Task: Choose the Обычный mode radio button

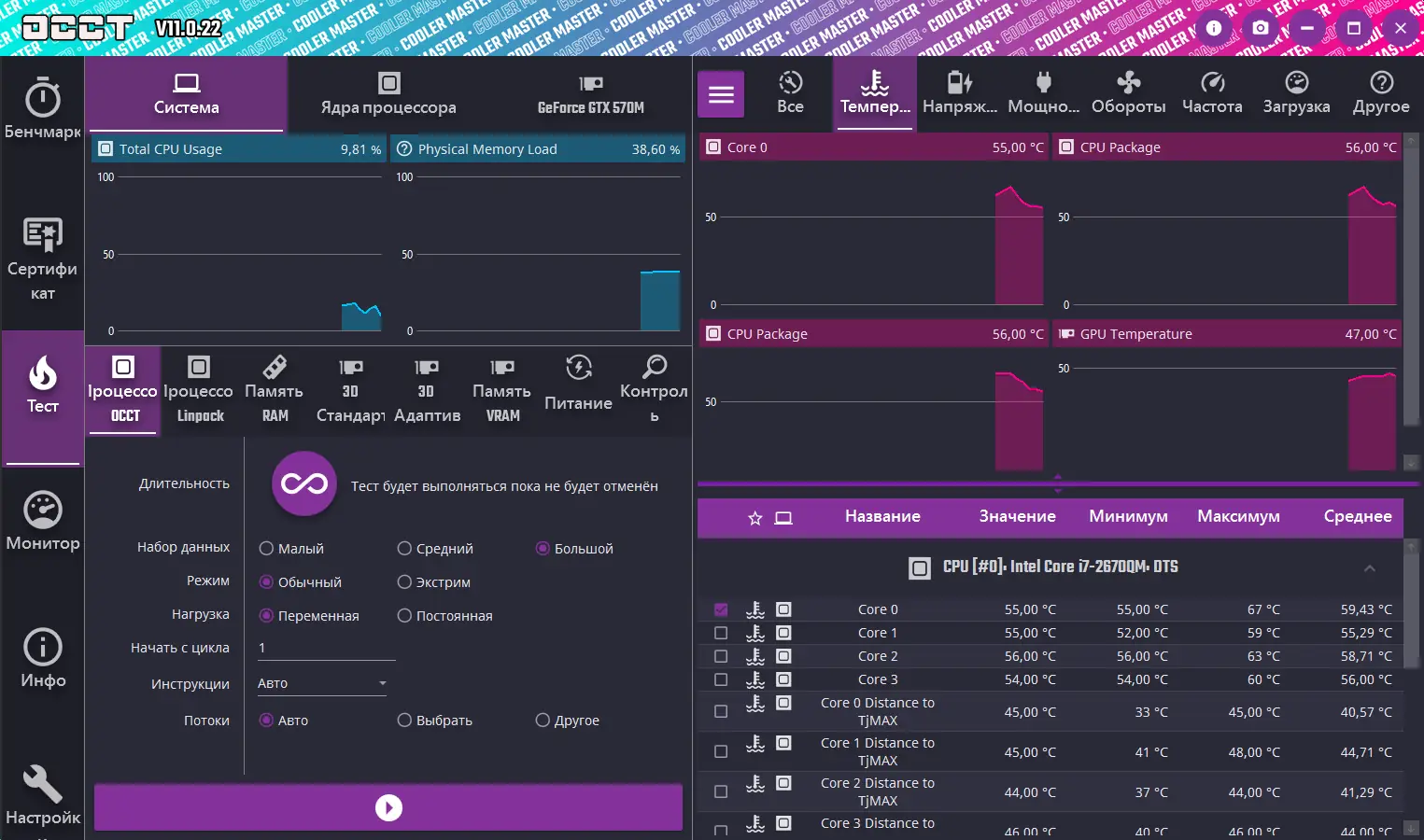Action: (x=267, y=582)
